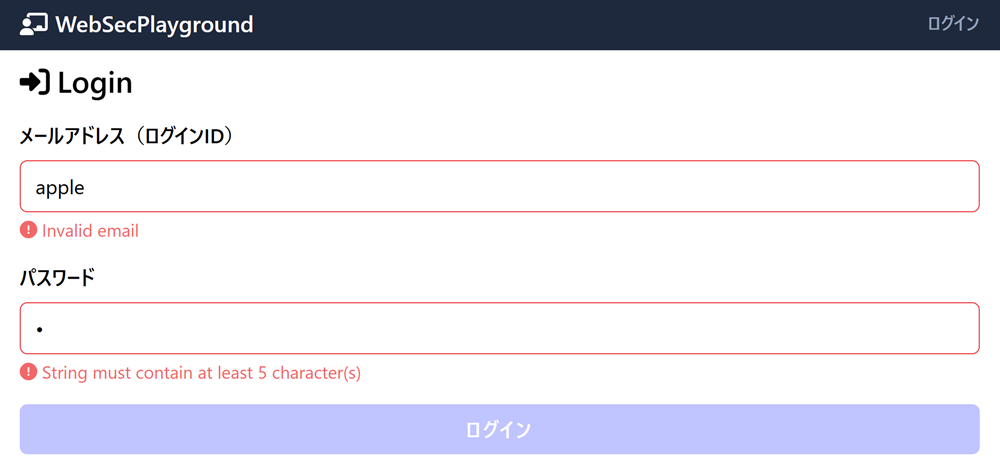Screen dimensions: 1000x458
Task: Click the Login page heading text
Action: pyautogui.click(x=95, y=83)
